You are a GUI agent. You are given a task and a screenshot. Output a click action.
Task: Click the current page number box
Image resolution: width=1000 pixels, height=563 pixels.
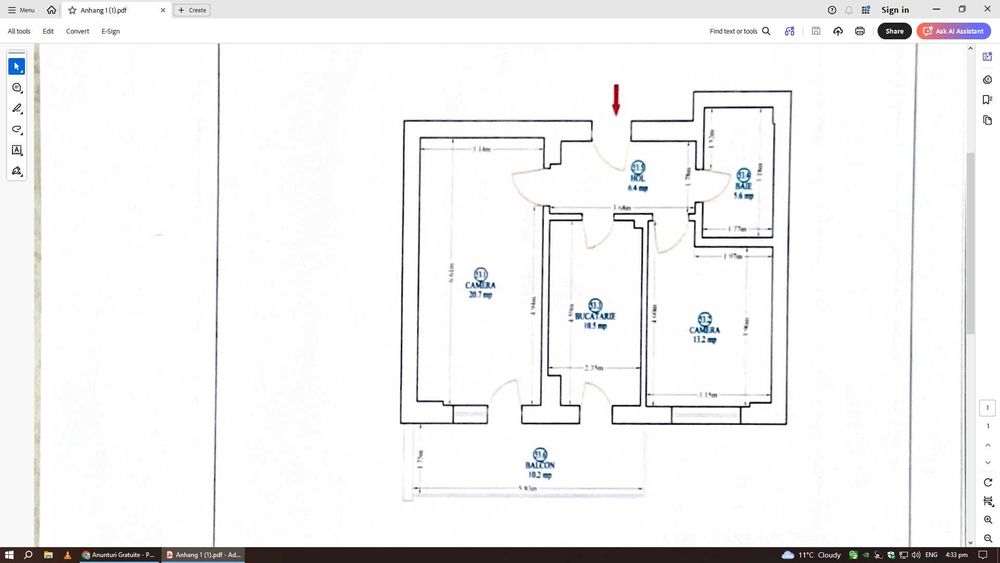[x=987, y=408]
